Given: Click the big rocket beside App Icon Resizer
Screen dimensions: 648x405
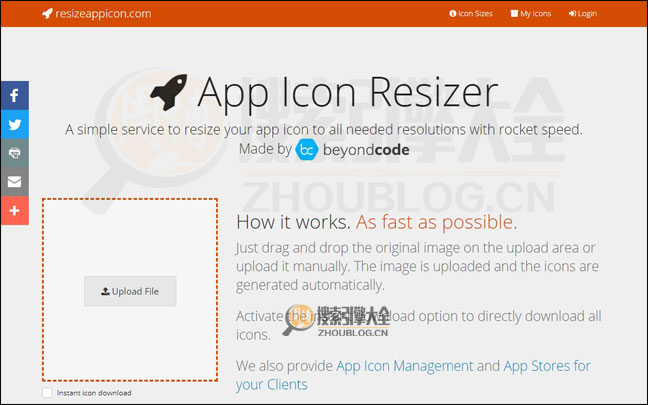Looking at the screenshot, I should (x=169, y=92).
